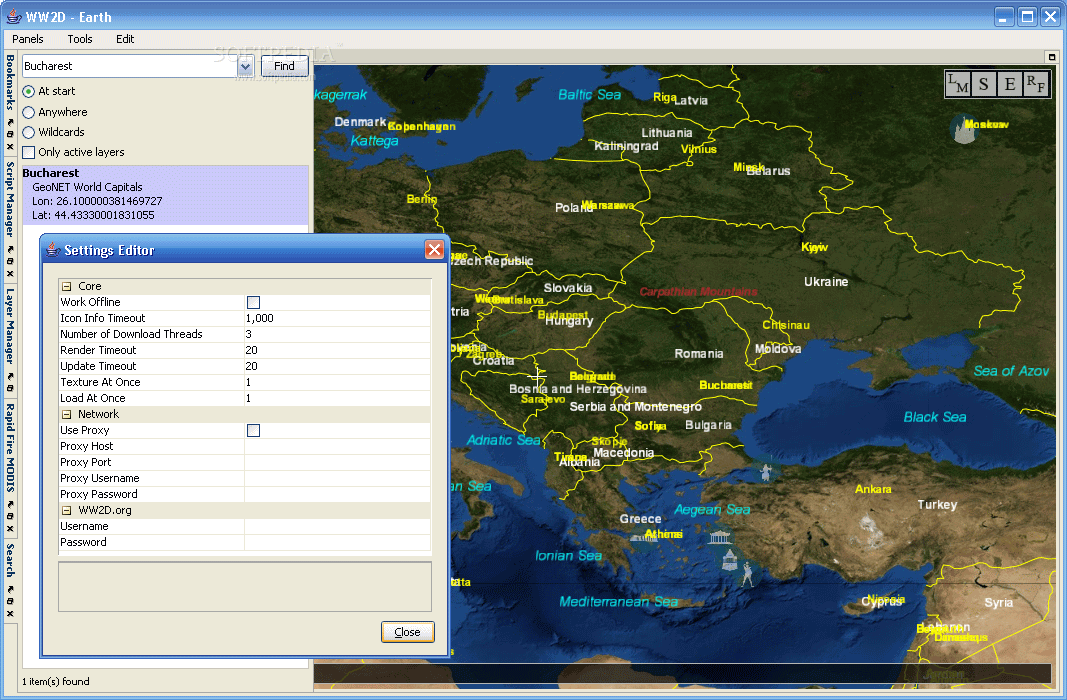Switch to the Script Manager side tab
This screenshot has width=1067, height=700.
click(x=10, y=199)
